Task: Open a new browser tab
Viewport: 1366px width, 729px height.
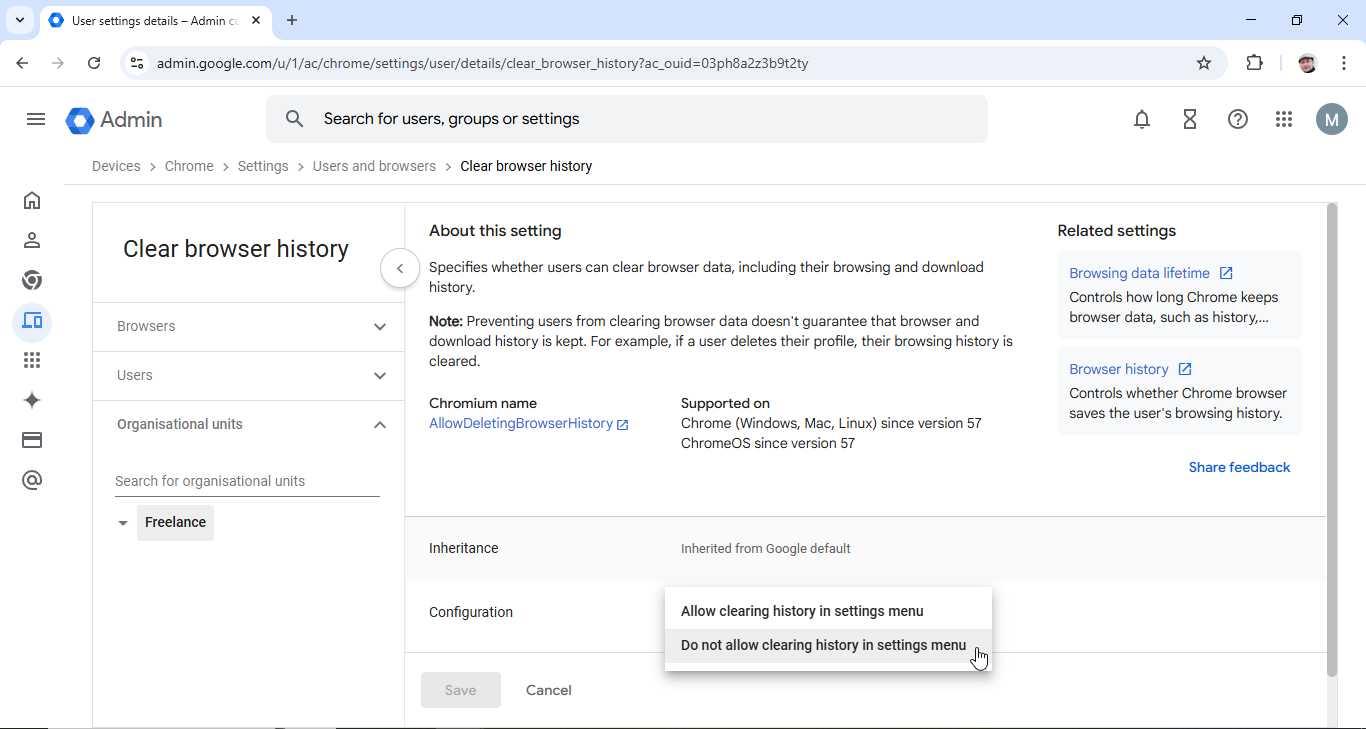Action: [292, 20]
